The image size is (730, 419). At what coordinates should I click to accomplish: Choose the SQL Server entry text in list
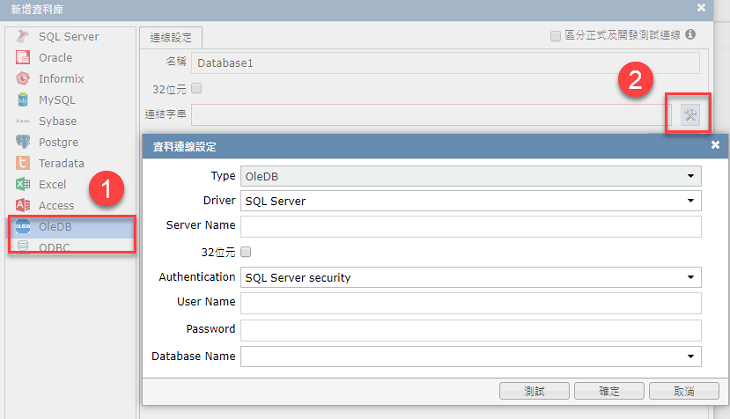coord(69,36)
